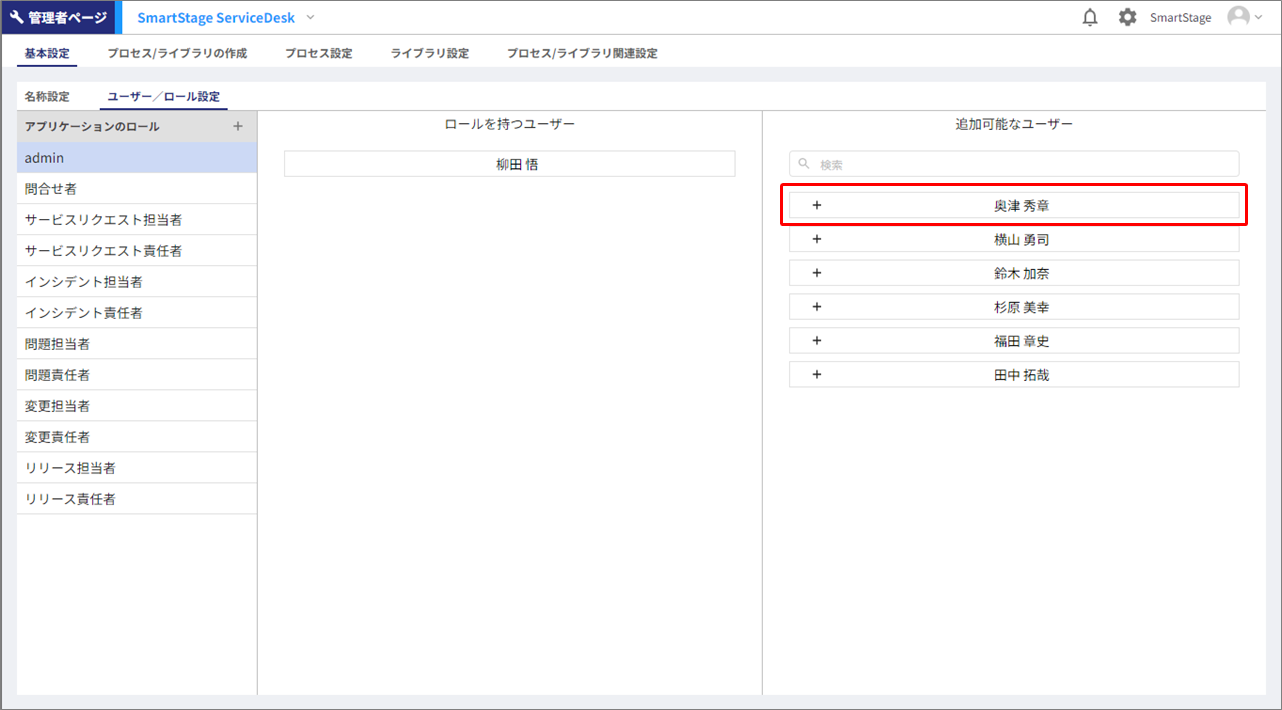The image size is (1282, 710).
Task: Click the 検索 user search field
Action: tap(1014, 164)
